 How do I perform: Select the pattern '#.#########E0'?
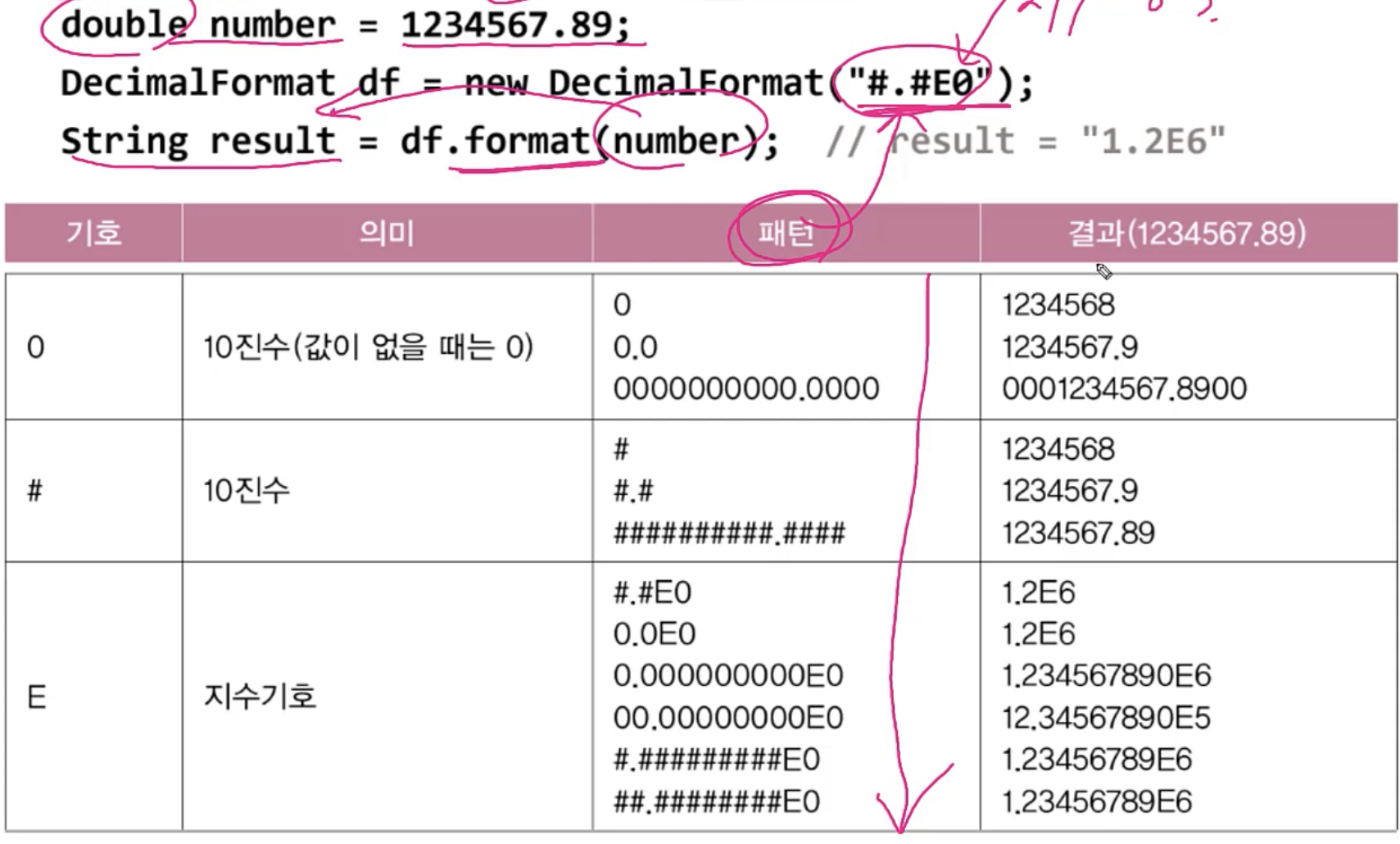click(716, 760)
